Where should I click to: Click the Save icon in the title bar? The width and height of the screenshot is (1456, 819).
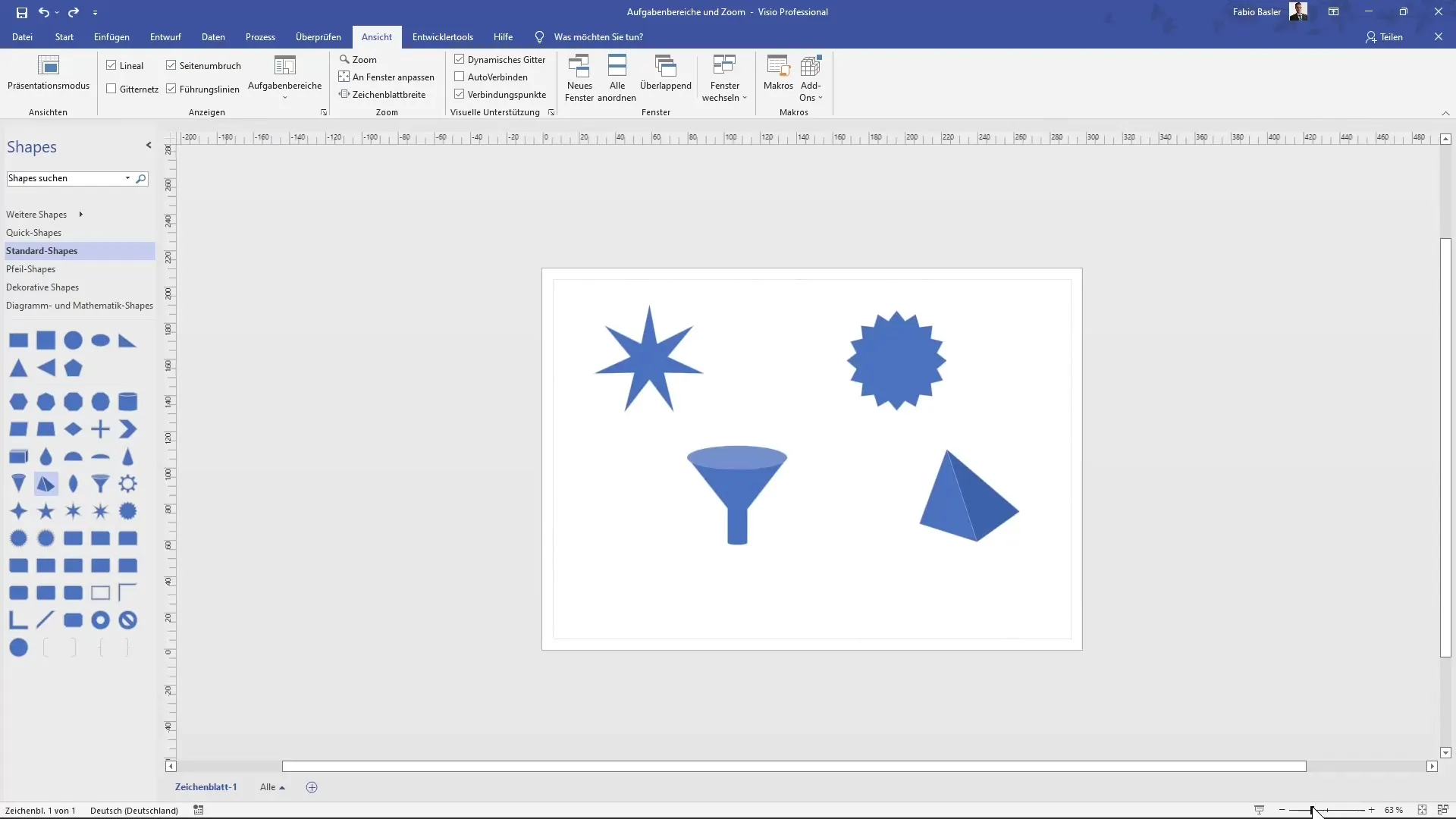(22, 12)
